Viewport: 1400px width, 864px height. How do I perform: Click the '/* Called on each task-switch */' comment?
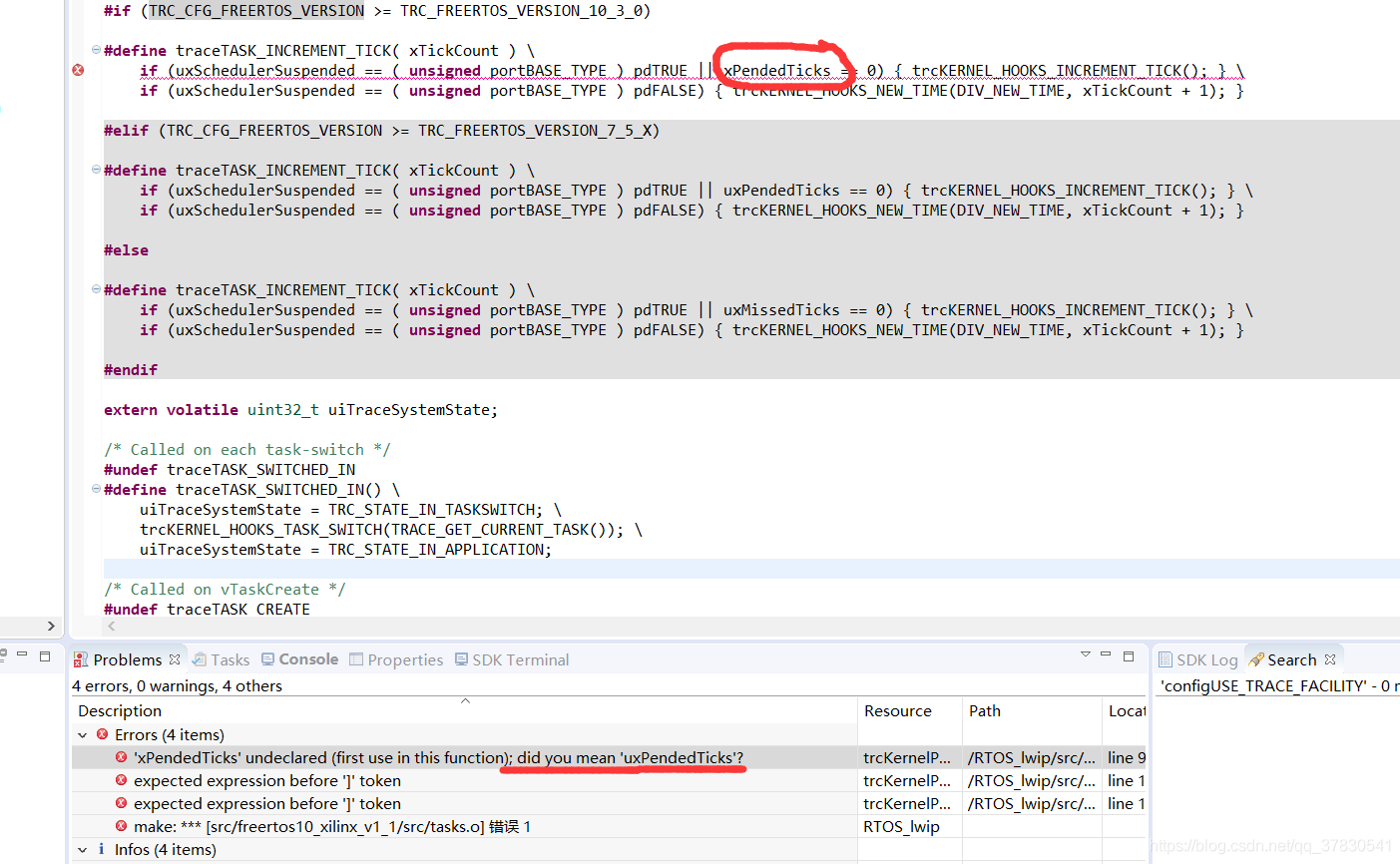click(246, 449)
